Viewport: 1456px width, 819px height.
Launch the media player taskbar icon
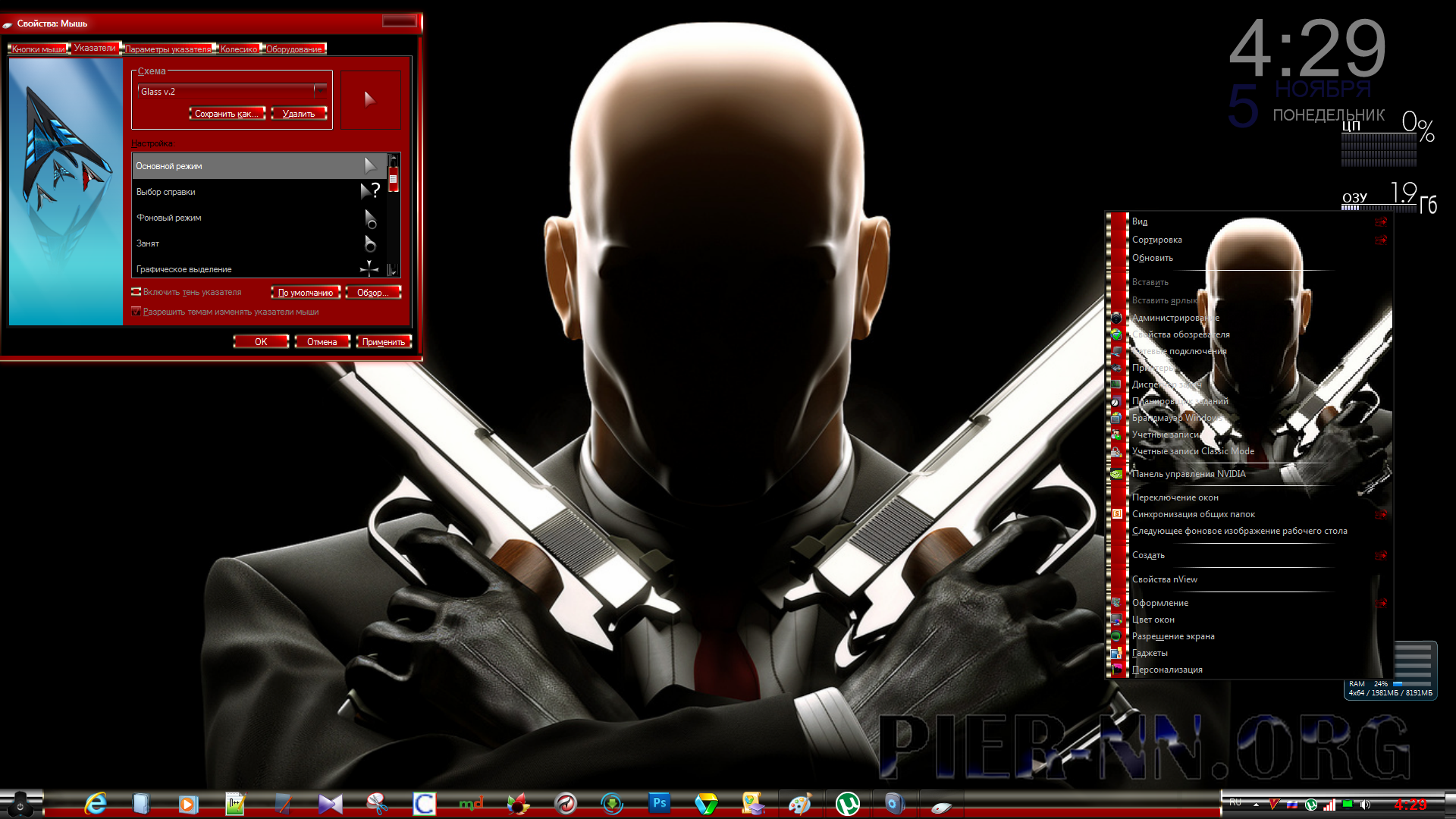pos(188,804)
